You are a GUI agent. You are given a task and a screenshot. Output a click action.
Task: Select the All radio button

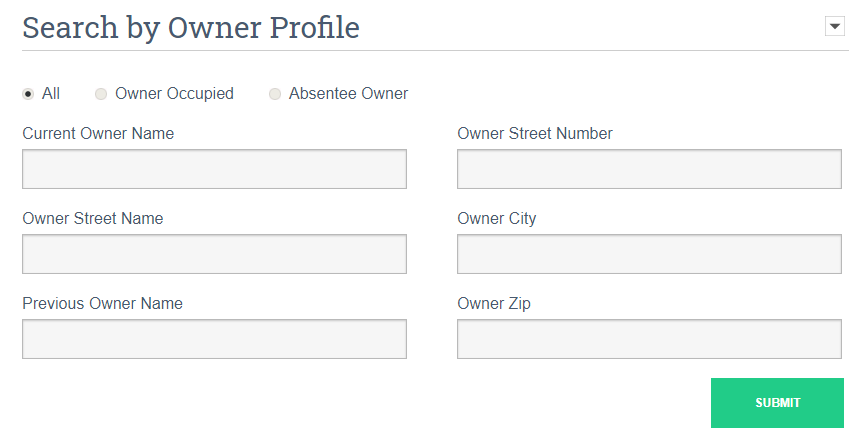[28, 94]
